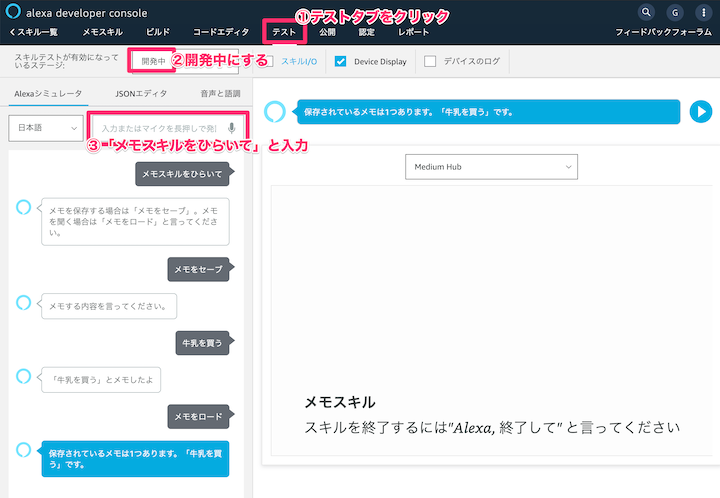Click the Alexa ring beside とメモしたよ response
Image resolution: width=720 pixels, height=498 pixels.
[23, 376]
